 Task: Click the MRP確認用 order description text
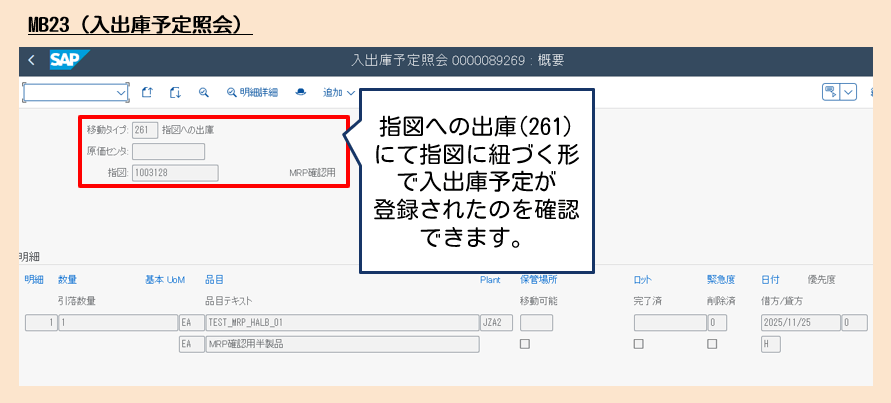(312, 173)
